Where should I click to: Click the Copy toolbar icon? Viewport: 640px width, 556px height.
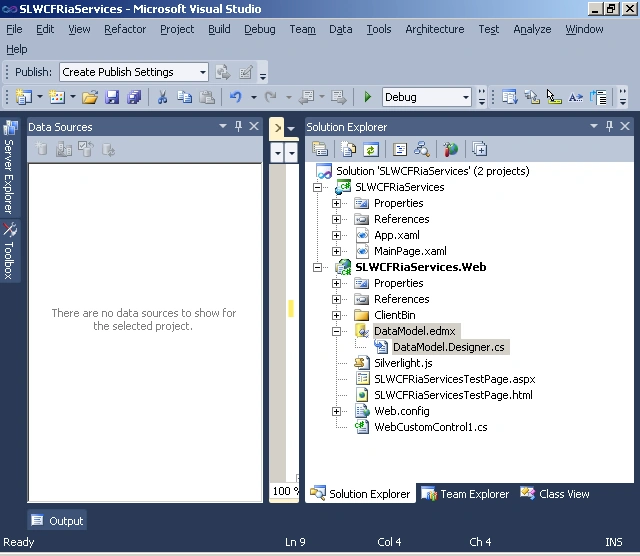point(184,97)
